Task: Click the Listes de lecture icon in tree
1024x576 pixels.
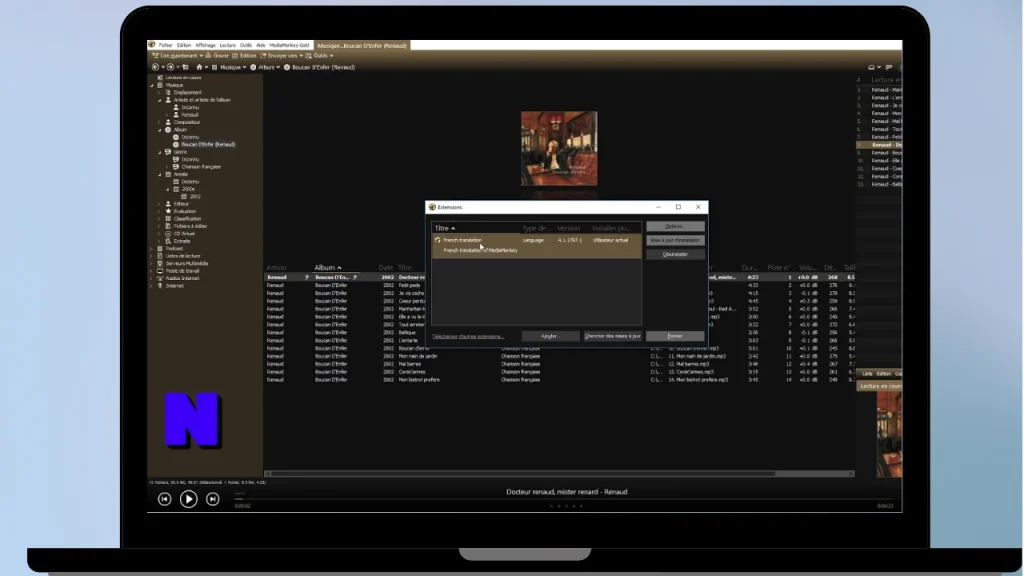Action: [x=160, y=256]
